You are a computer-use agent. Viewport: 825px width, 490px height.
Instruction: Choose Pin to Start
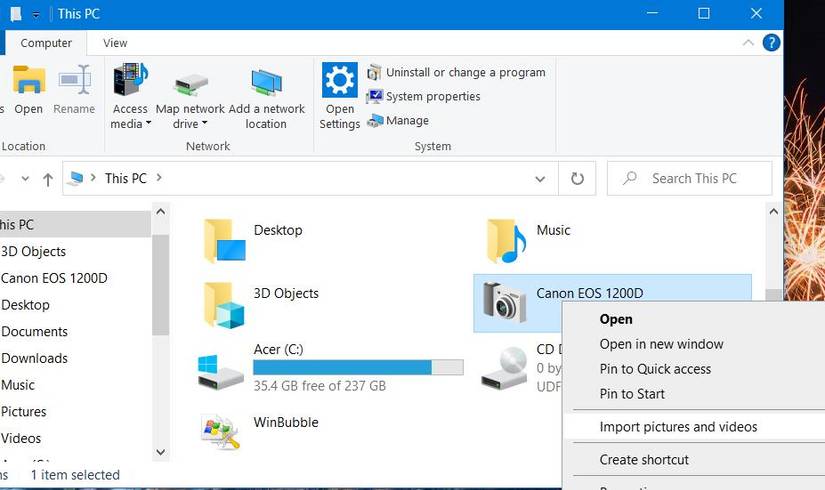click(632, 394)
